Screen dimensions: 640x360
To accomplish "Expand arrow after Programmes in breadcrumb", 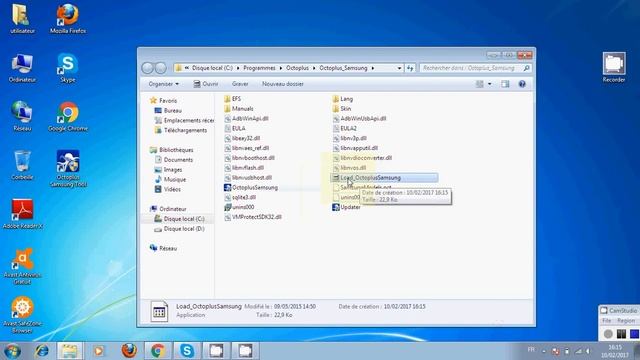I will point(281,68).
